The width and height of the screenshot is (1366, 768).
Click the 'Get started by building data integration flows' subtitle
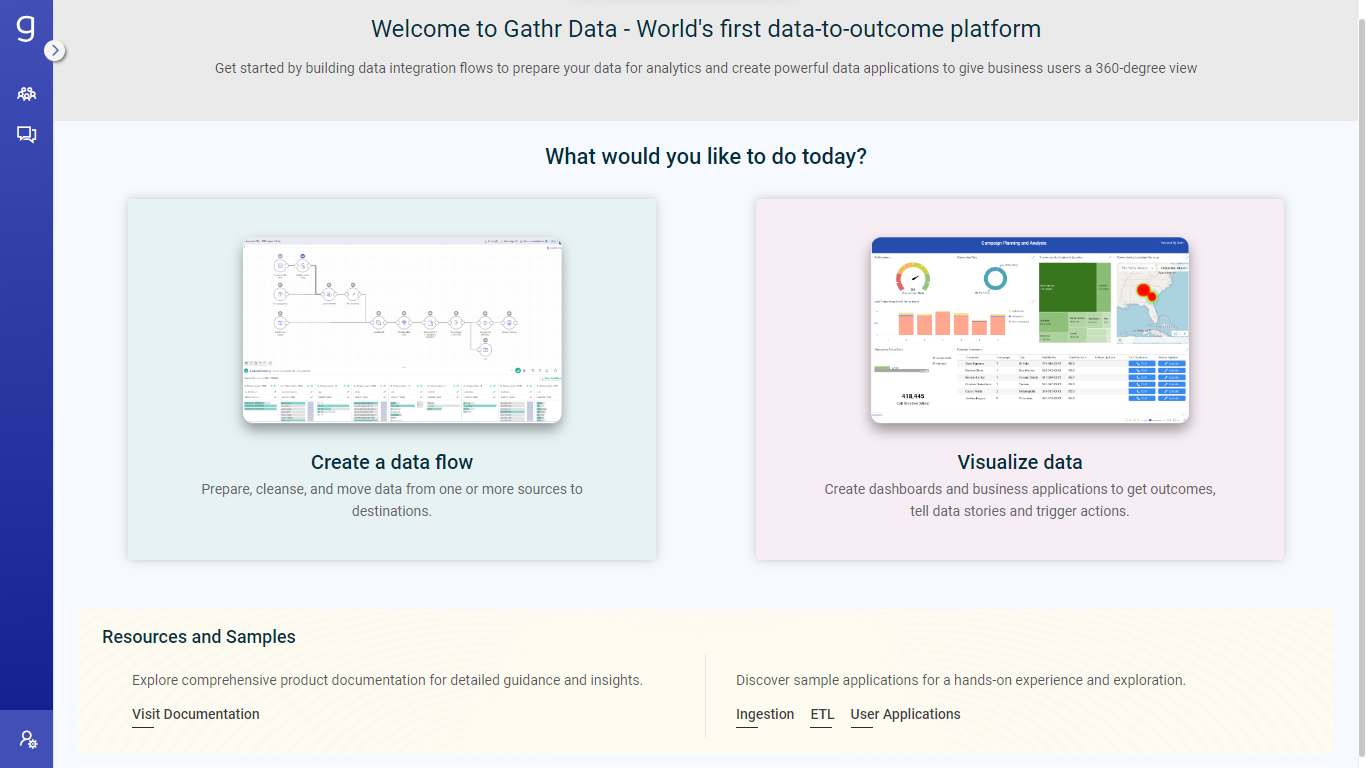tap(706, 68)
